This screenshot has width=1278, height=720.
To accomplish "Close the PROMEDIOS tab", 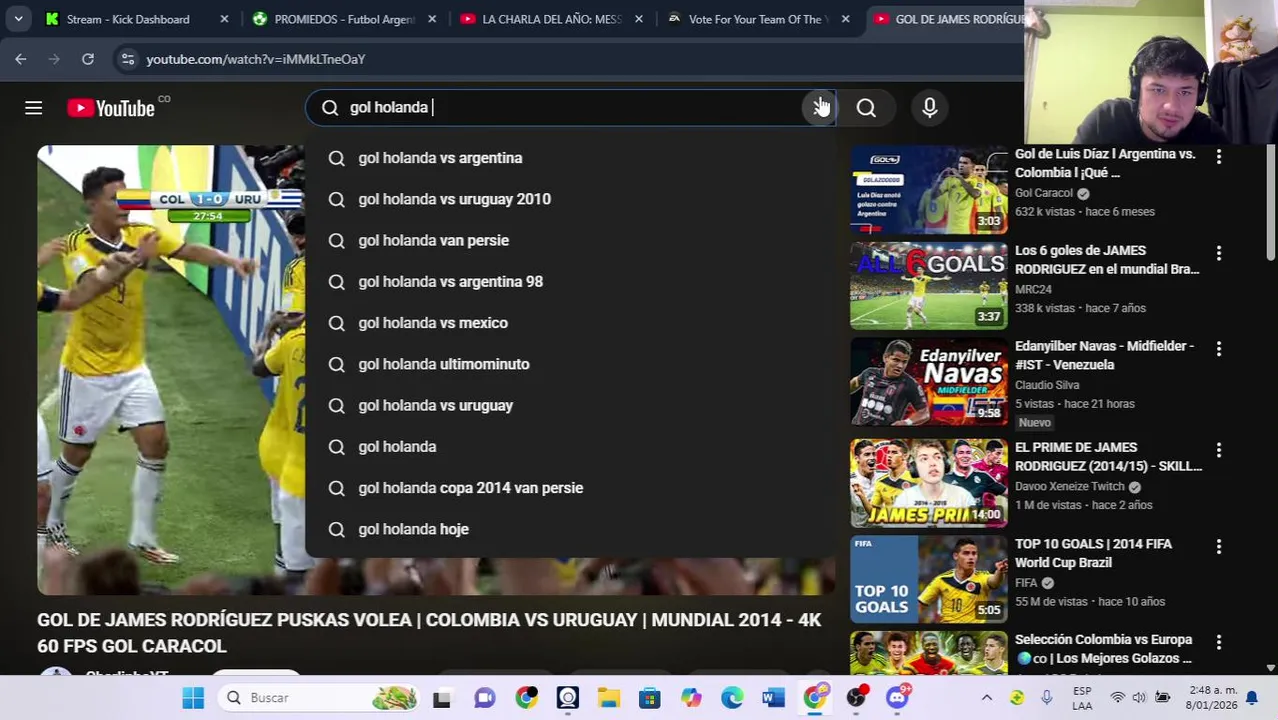I will click(x=432, y=19).
